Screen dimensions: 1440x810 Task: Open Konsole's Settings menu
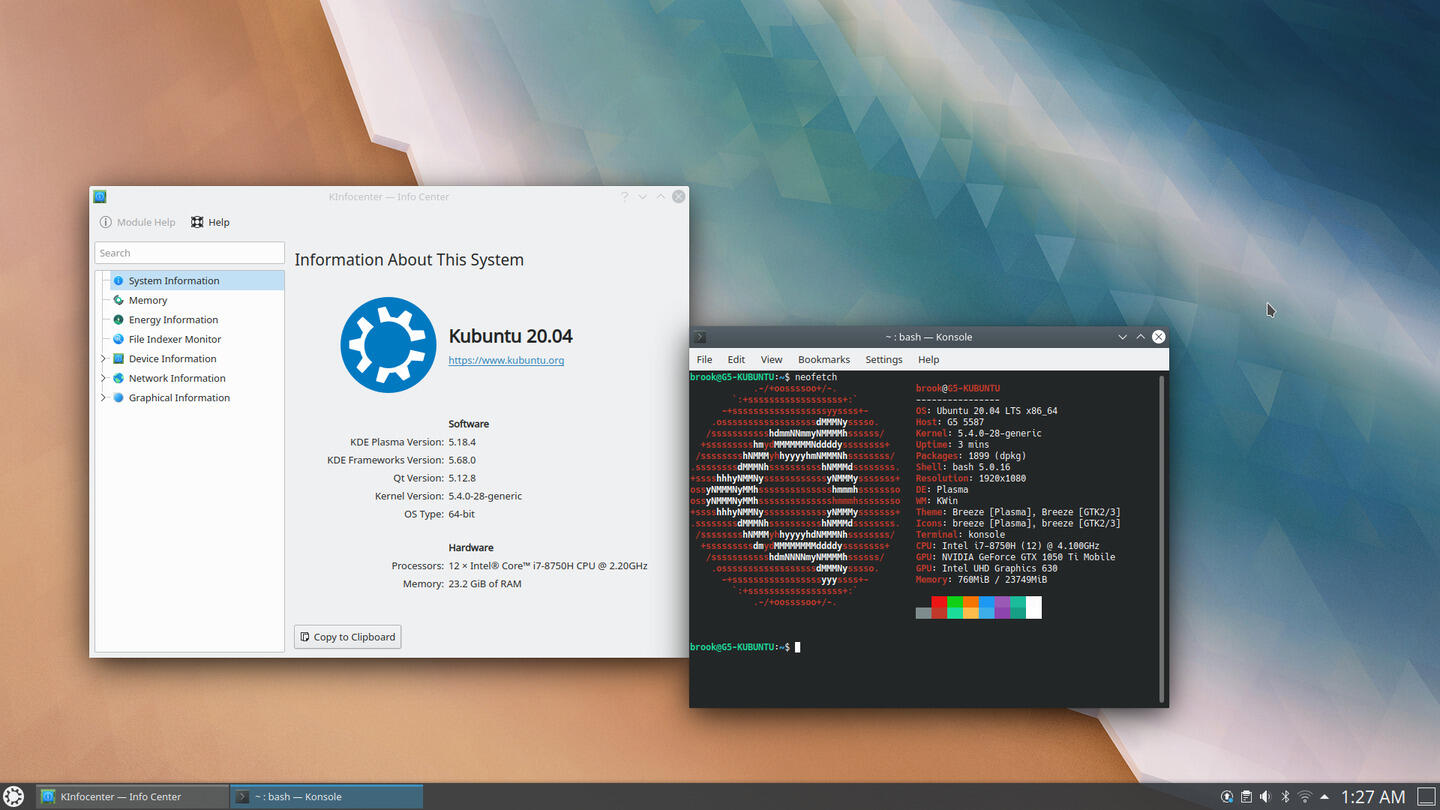pos(884,359)
